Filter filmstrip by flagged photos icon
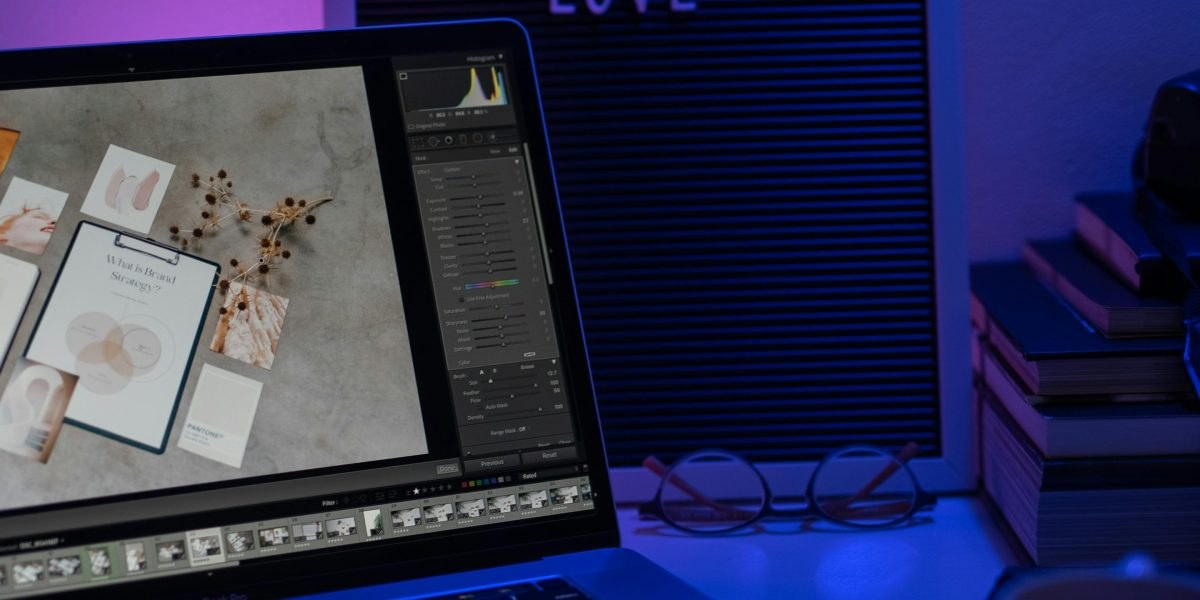Screen dimensions: 1200x600 tap(346, 501)
